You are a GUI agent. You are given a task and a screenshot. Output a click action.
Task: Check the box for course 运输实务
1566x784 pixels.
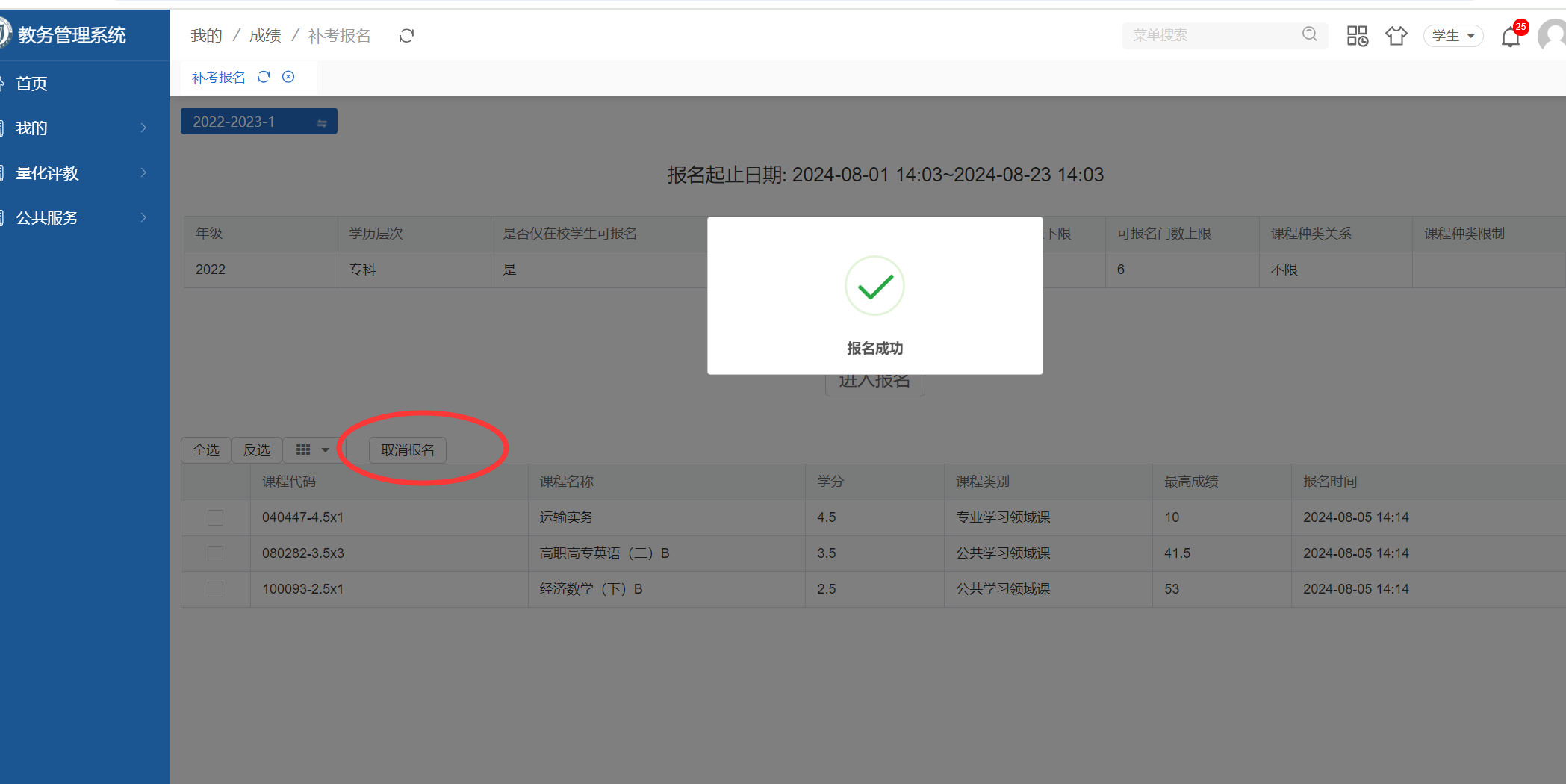tap(215, 517)
